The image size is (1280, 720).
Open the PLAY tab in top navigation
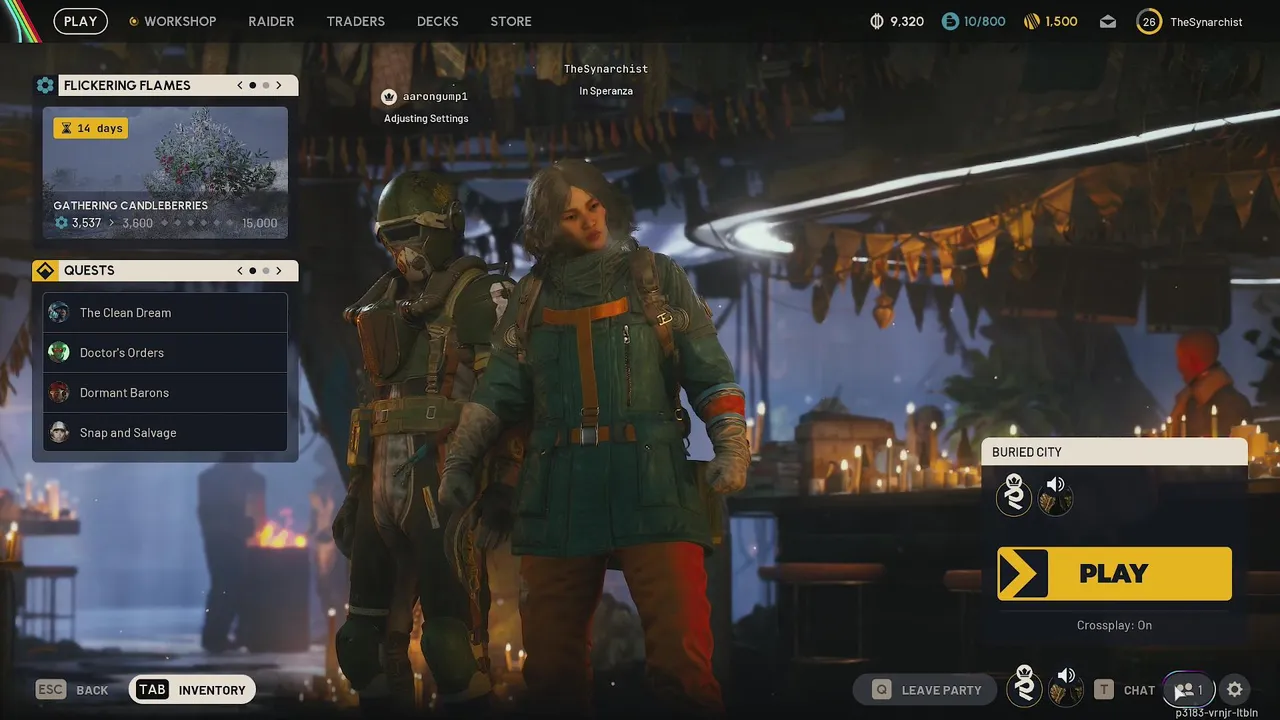[x=81, y=21]
